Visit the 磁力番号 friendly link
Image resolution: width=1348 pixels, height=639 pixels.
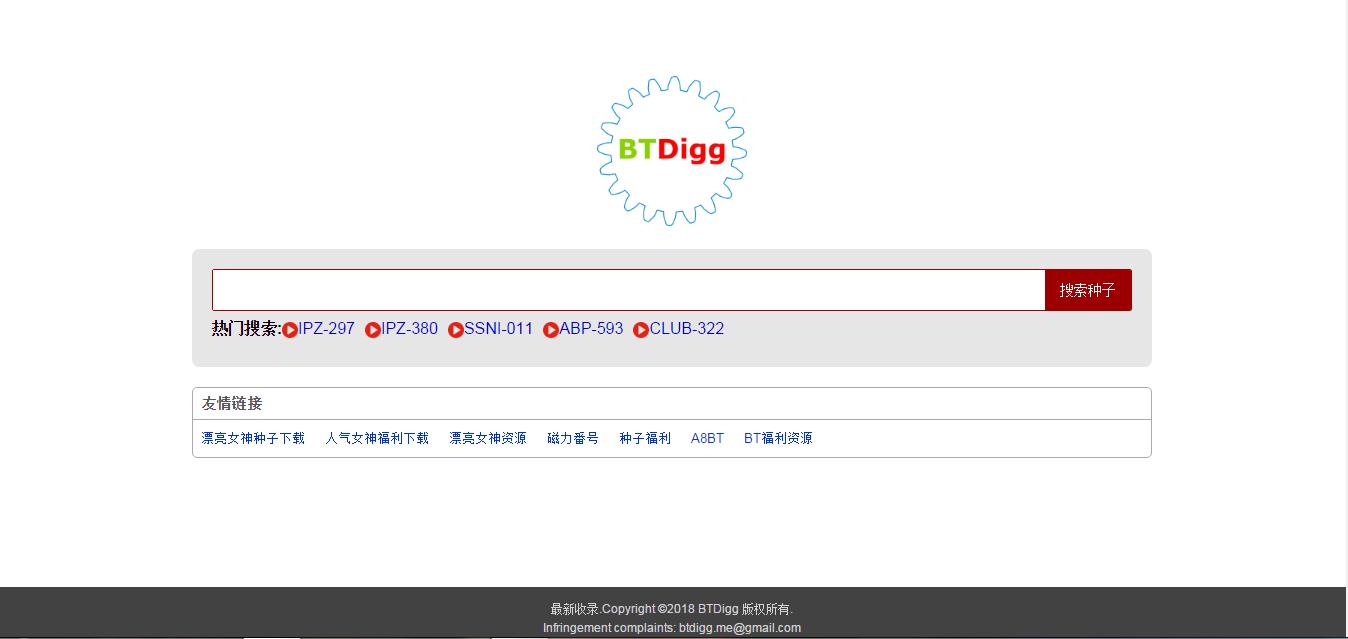tap(573, 438)
